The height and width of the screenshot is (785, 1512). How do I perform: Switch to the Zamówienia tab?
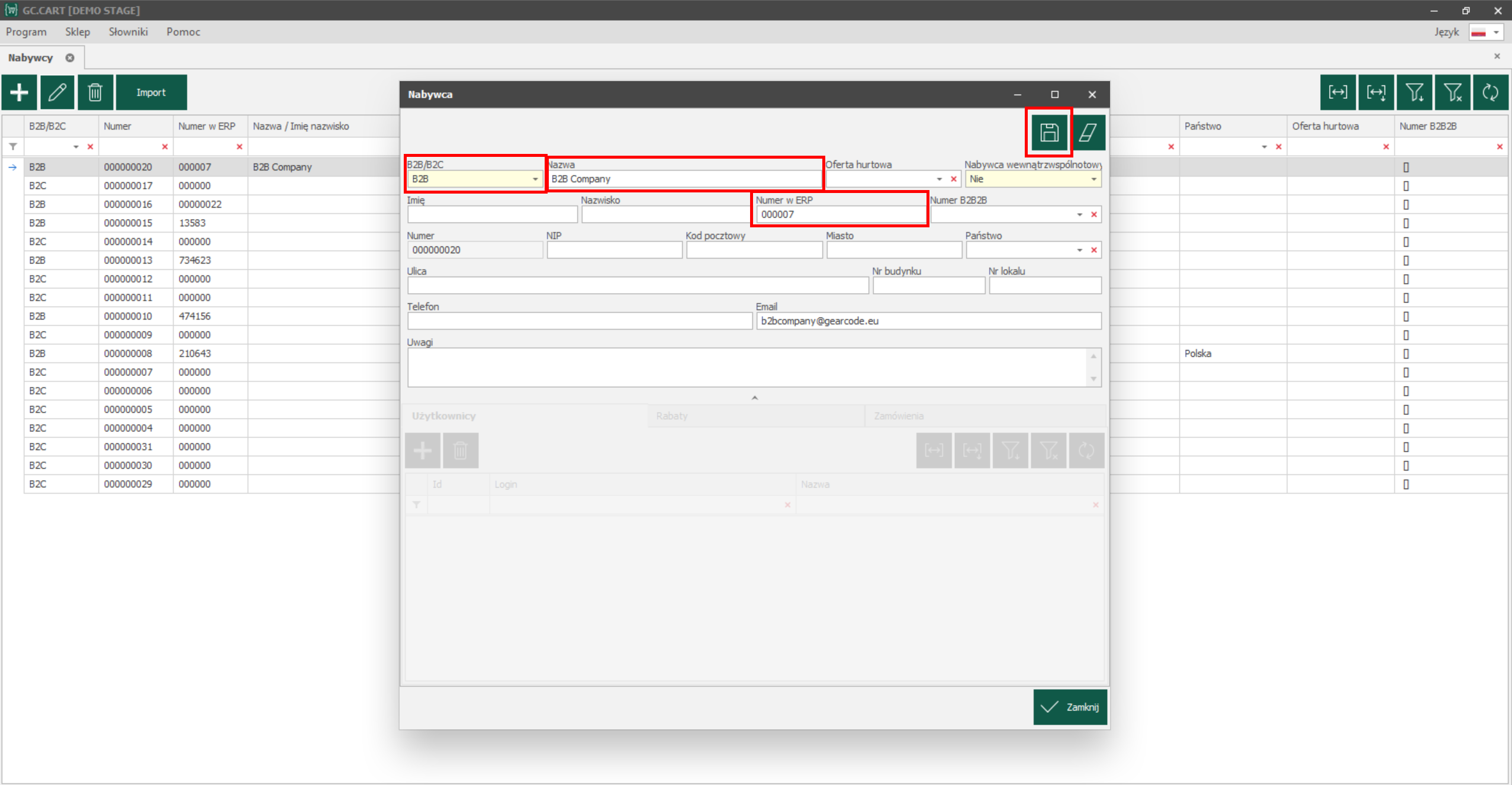click(986, 416)
